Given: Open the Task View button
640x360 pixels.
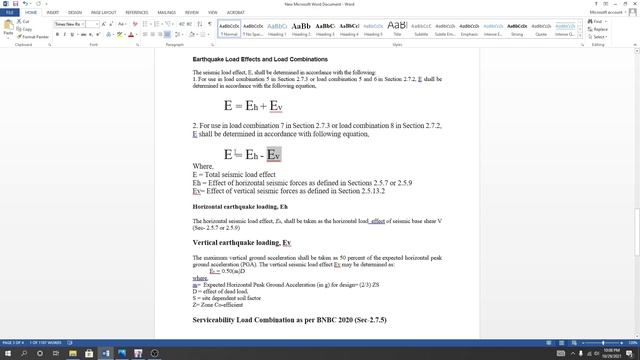Looking at the screenshot, I should (56, 353).
